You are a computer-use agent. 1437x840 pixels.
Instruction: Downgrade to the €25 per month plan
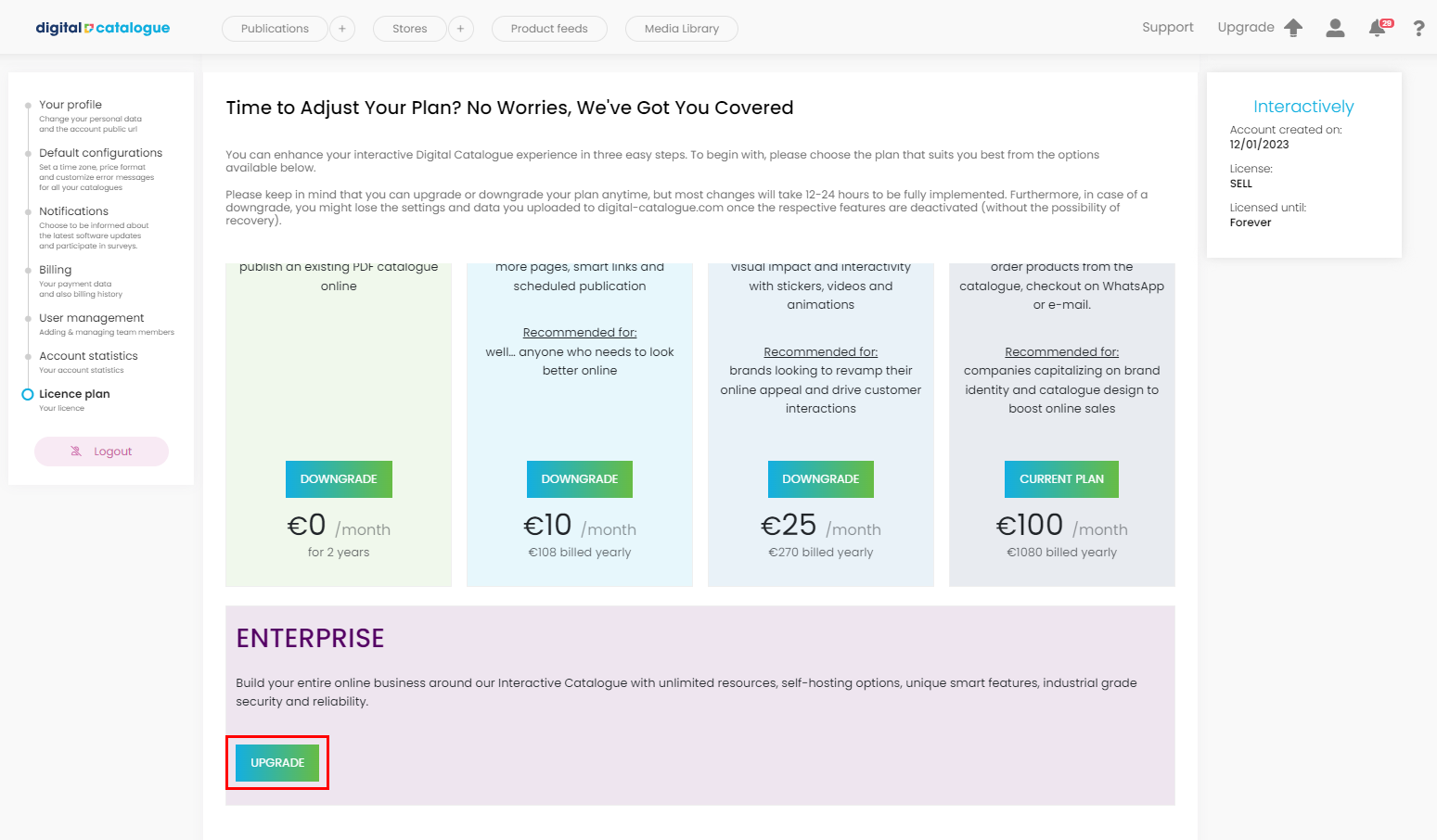[820, 479]
